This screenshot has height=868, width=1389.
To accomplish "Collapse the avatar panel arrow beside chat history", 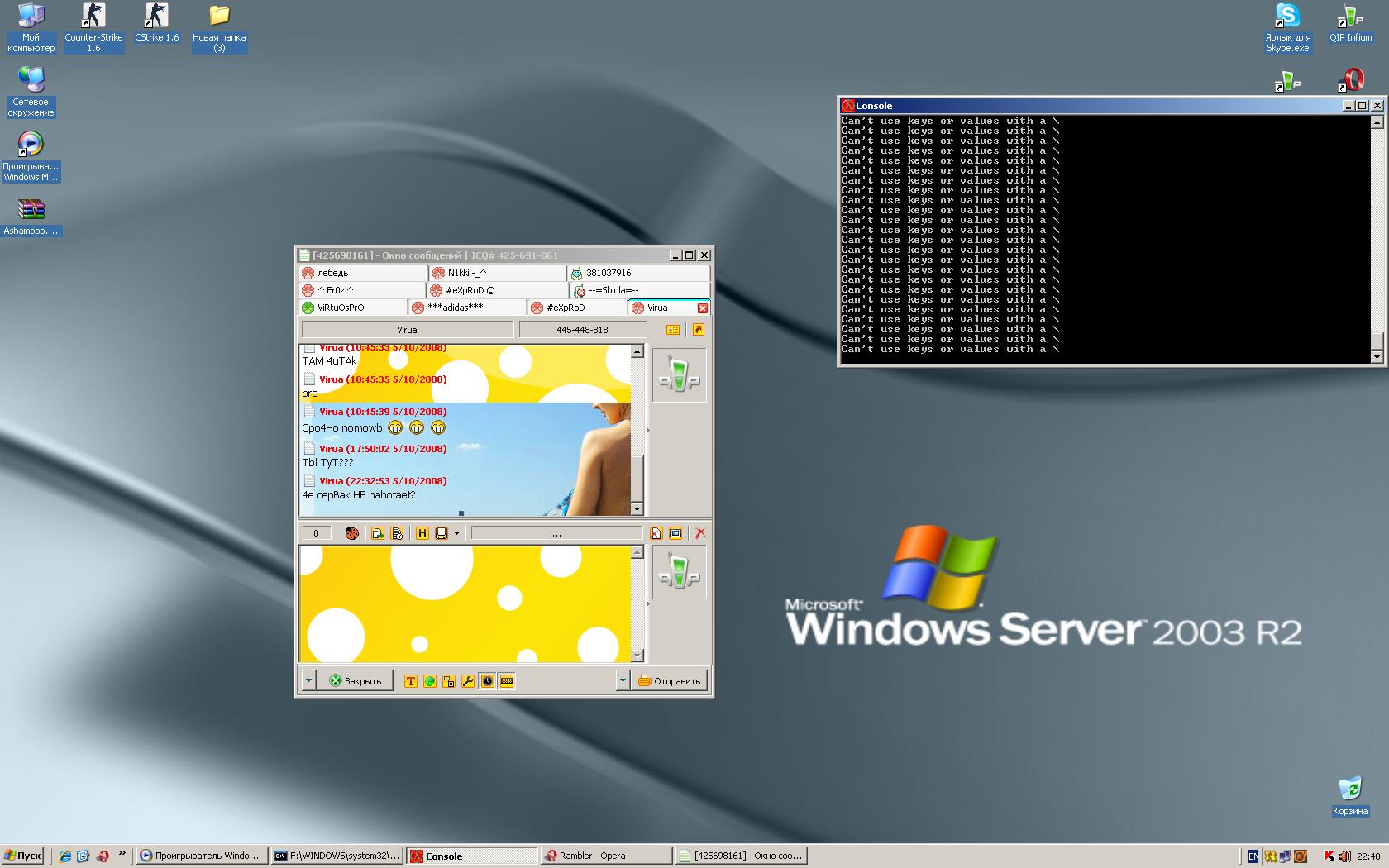I will 647,430.
